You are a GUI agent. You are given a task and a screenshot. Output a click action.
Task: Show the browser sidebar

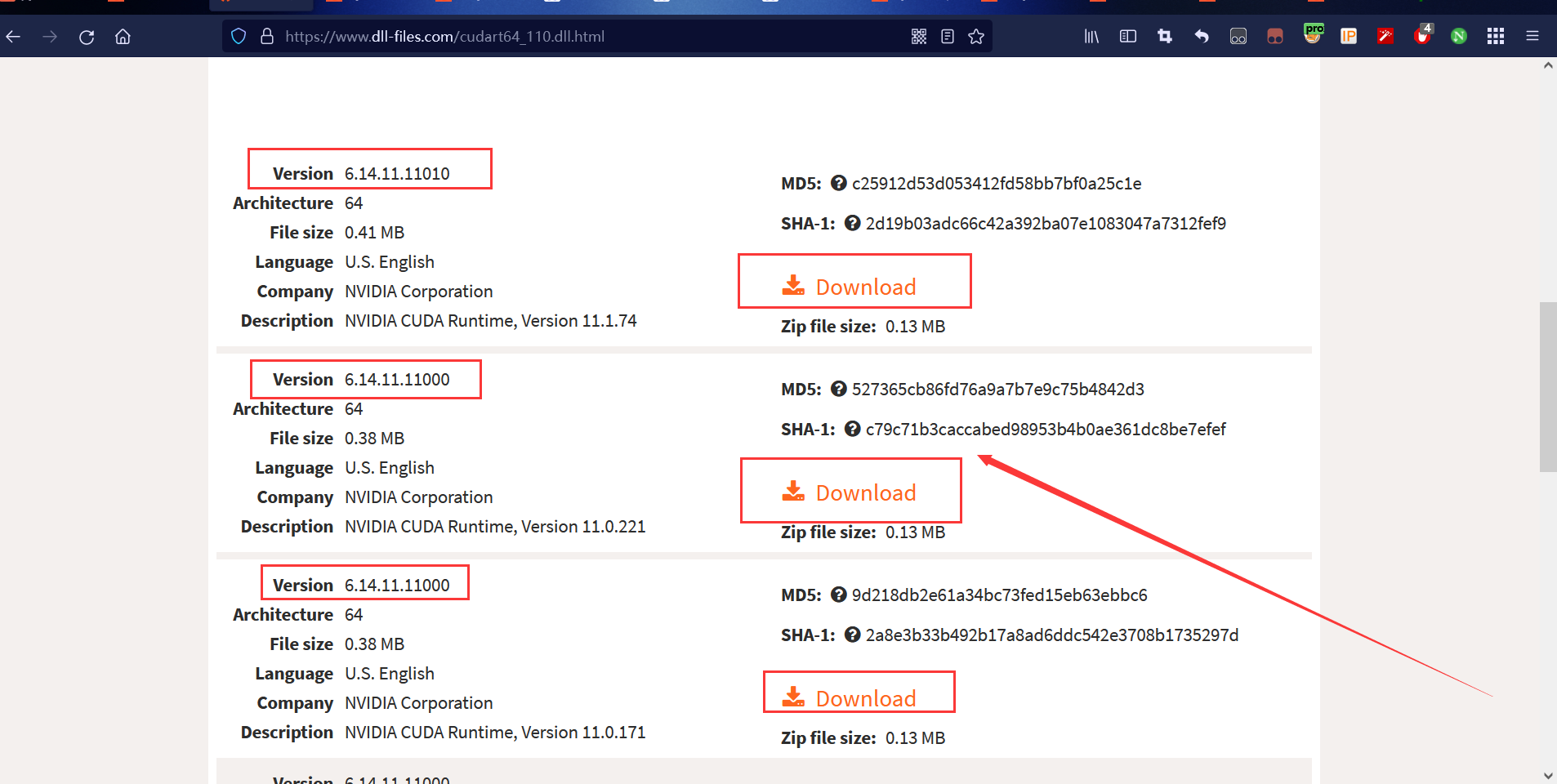(x=1128, y=37)
